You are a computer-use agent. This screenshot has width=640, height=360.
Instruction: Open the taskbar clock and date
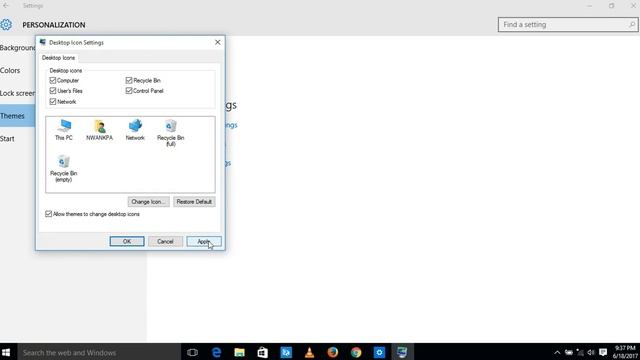coord(624,352)
